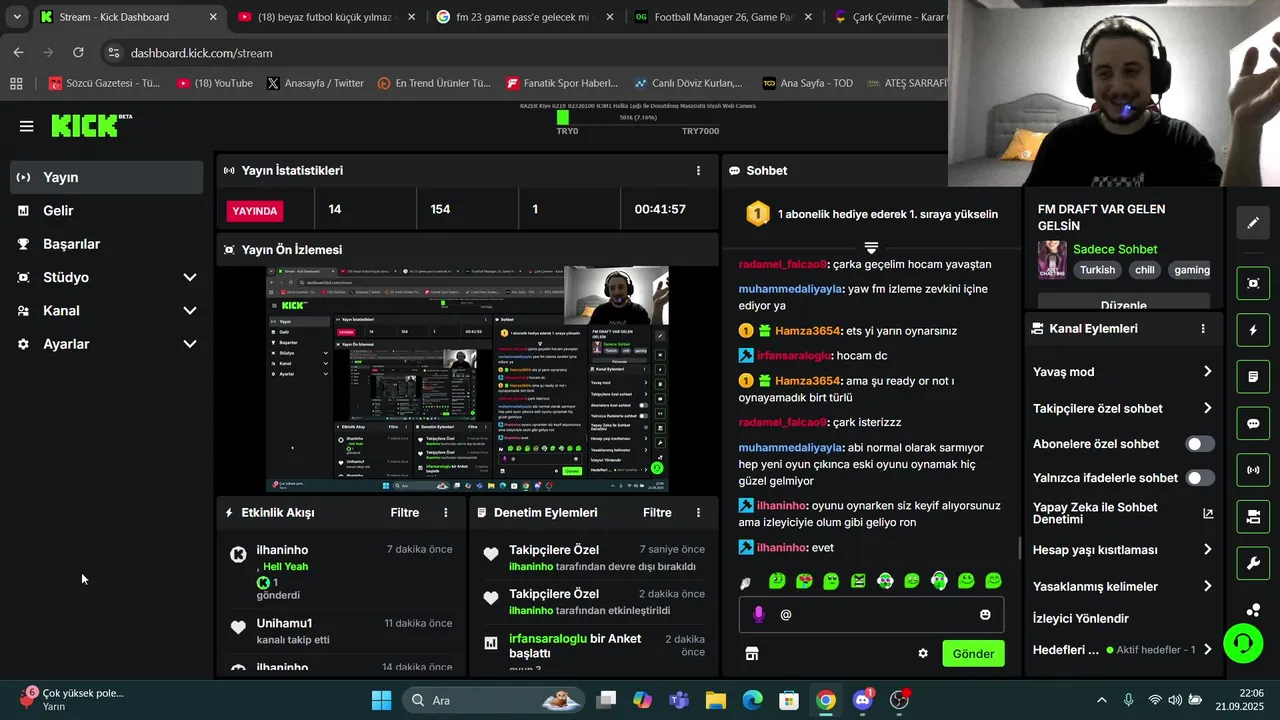
Task: Click the broadcast signal icon in right sidebar
Action: click(1253, 470)
